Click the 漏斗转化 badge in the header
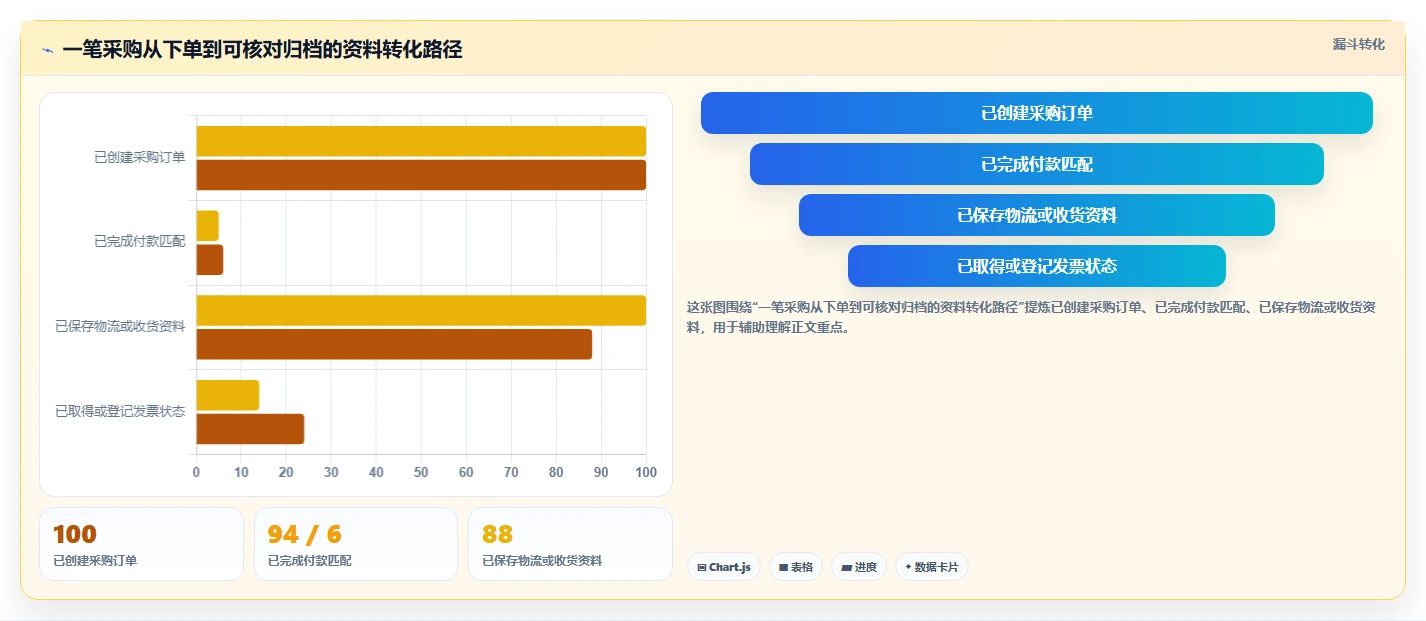The image size is (1426, 621). tap(1358, 44)
